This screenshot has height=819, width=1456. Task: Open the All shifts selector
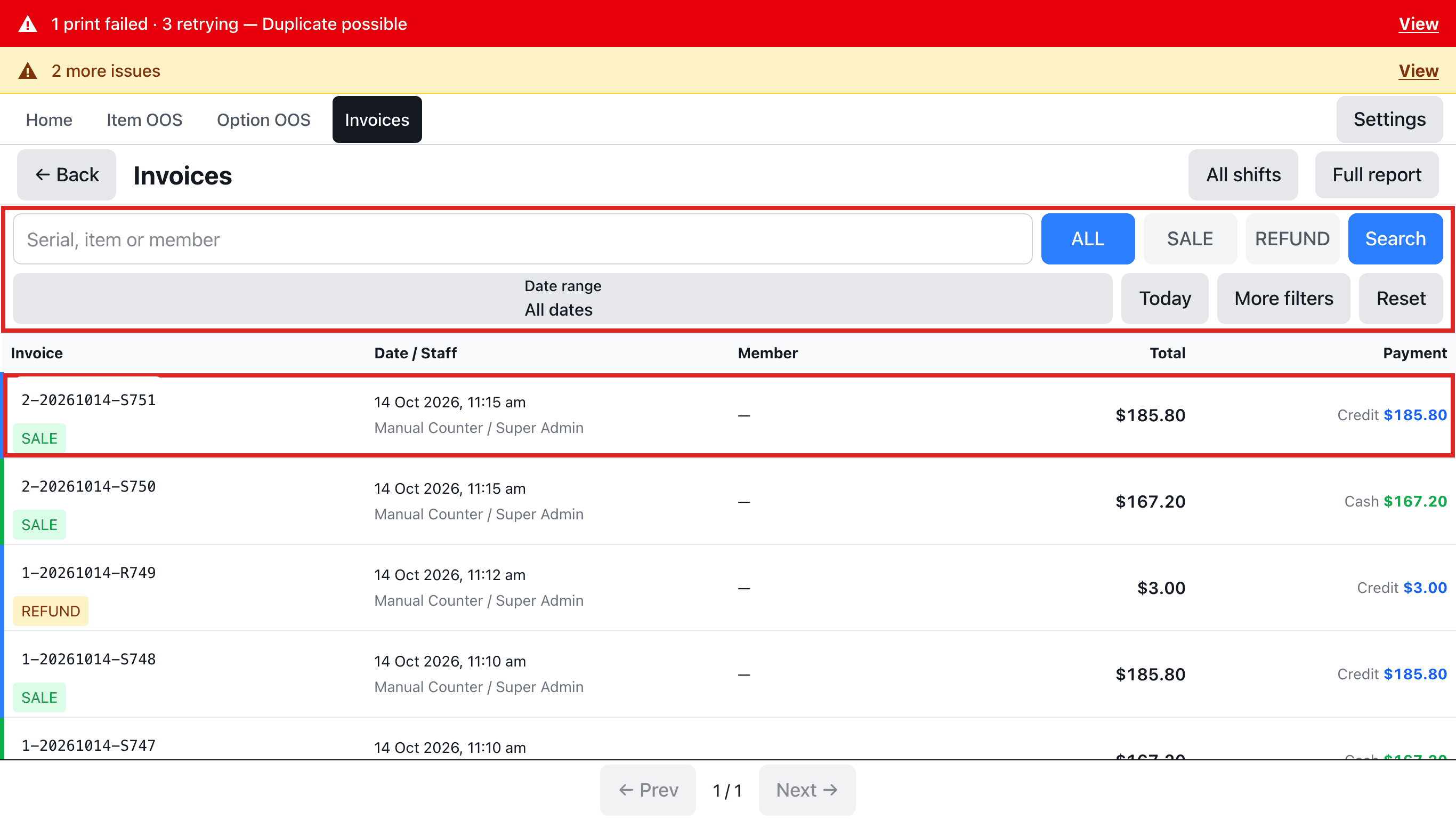click(x=1243, y=175)
